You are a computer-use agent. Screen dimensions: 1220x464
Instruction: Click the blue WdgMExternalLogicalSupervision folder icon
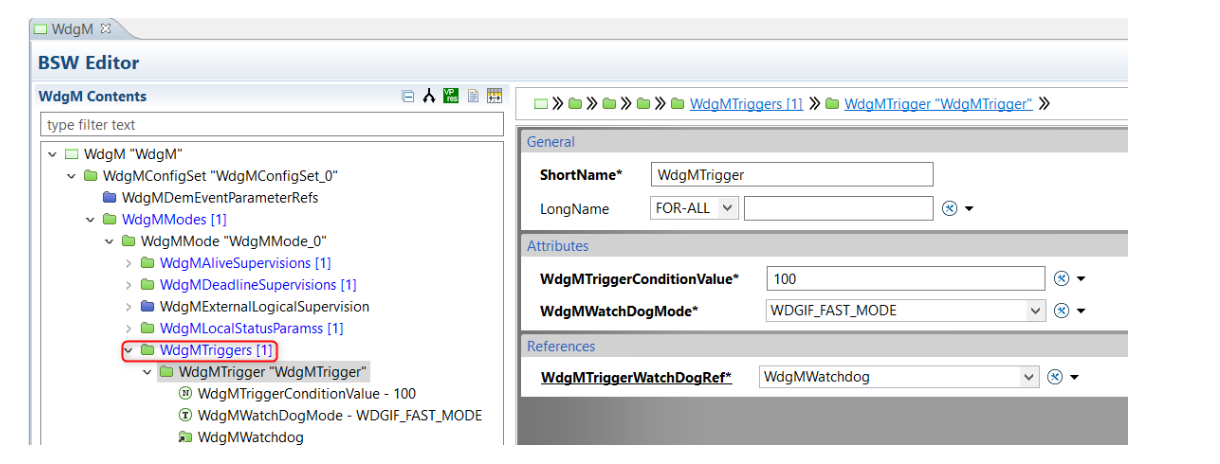147,307
